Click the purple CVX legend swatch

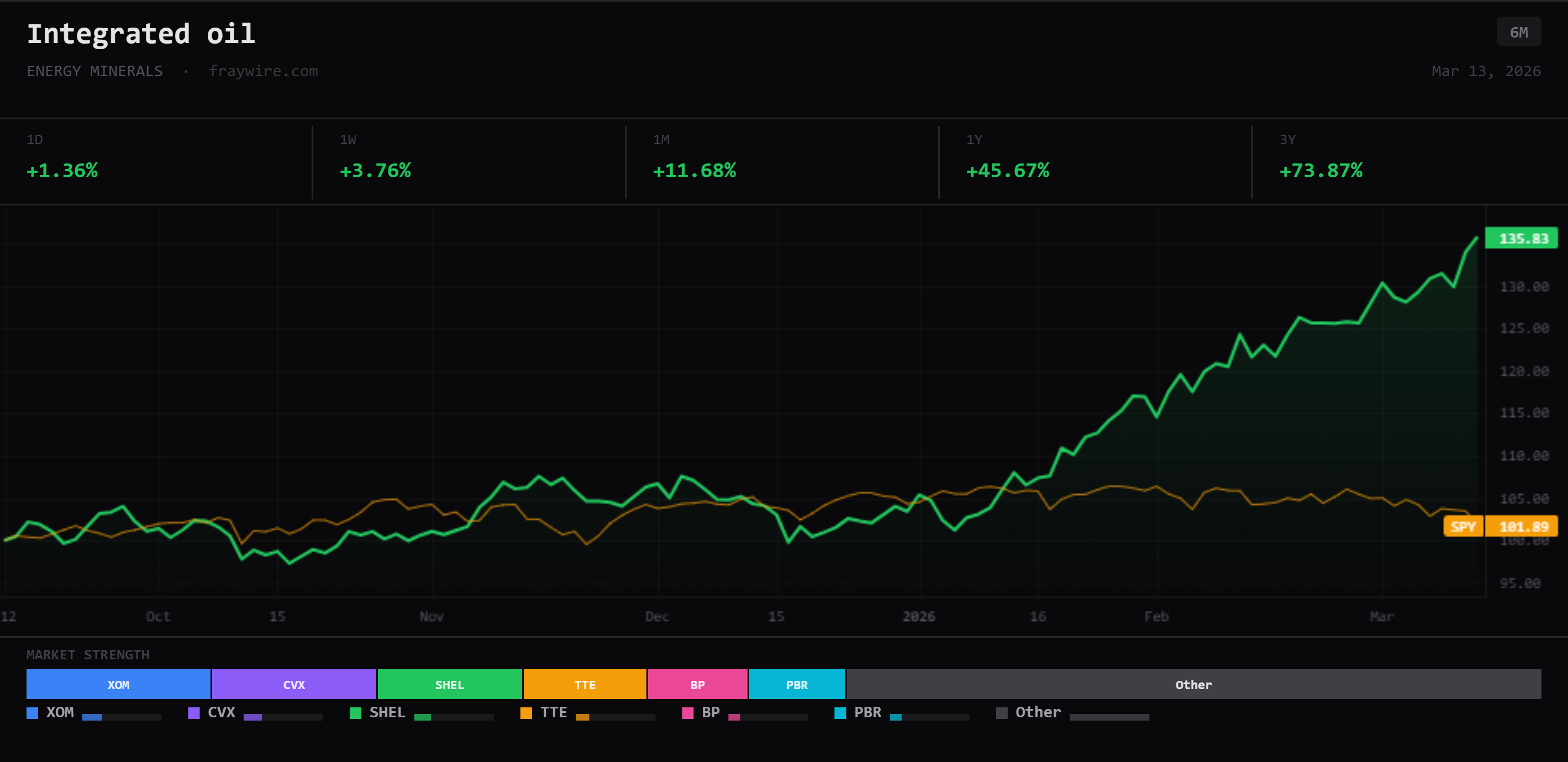point(193,713)
